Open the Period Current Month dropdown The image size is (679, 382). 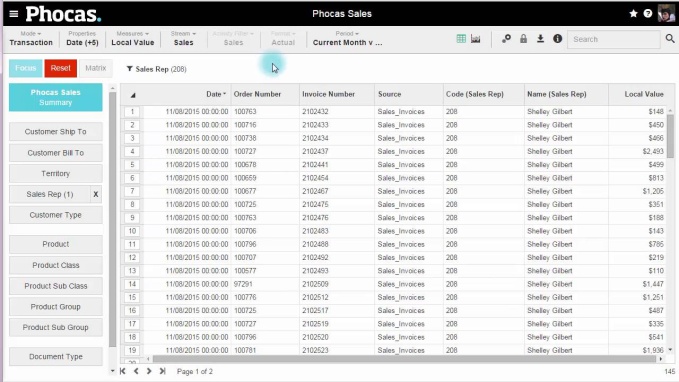pyautogui.click(x=347, y=38)
